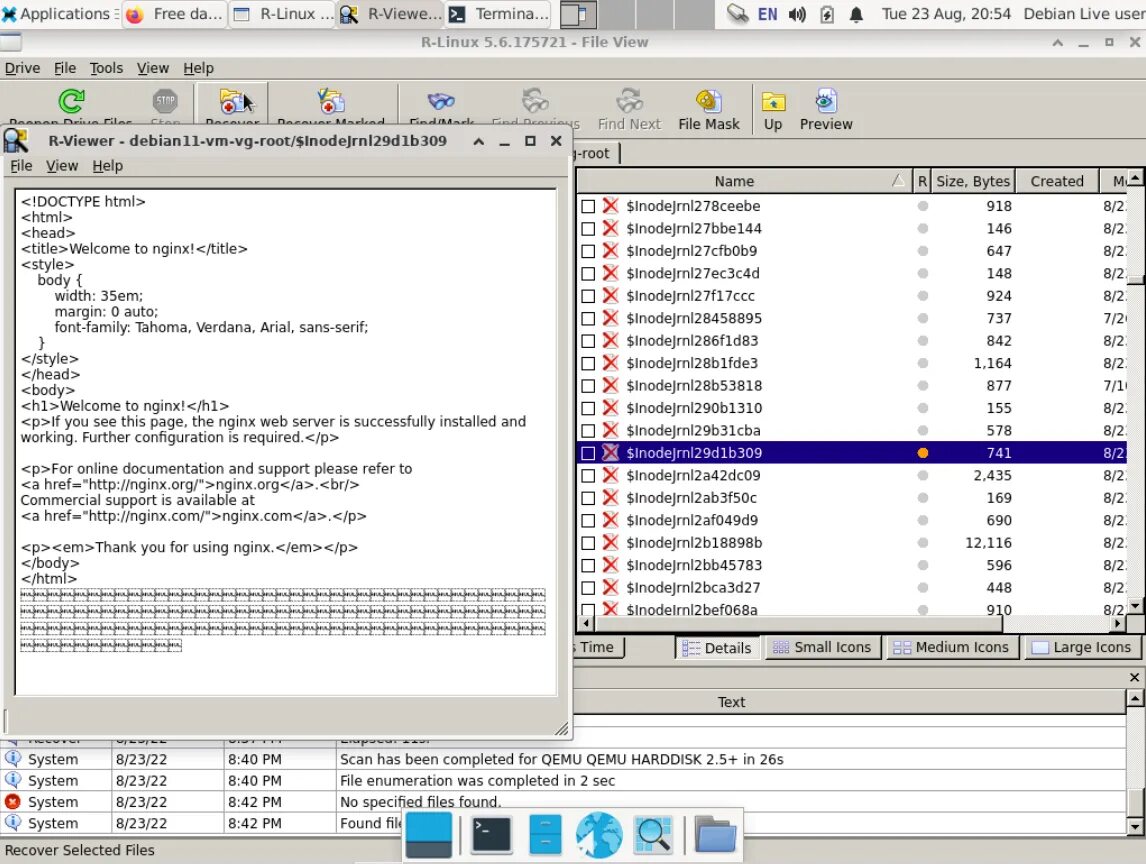1146x864 pixels.
Task: Click the R column header
Action: [x=922, y=181]
